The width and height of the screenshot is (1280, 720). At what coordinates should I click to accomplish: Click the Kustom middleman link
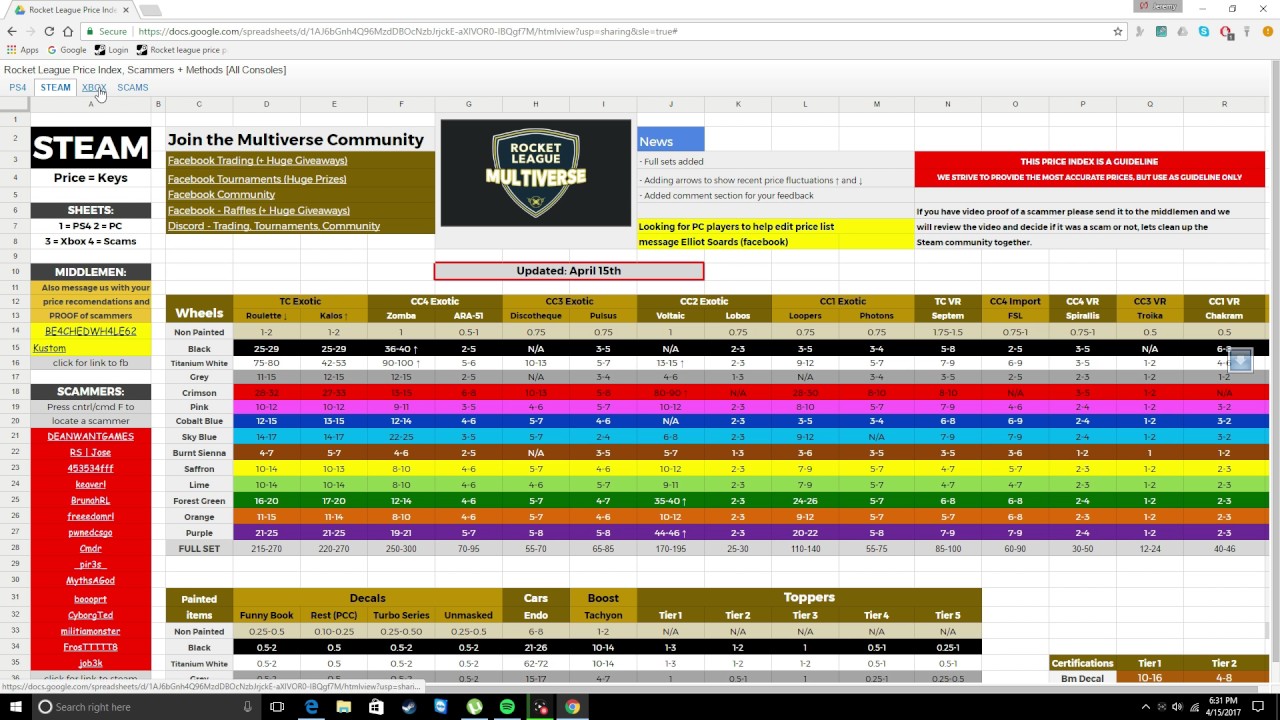point(49,348)
